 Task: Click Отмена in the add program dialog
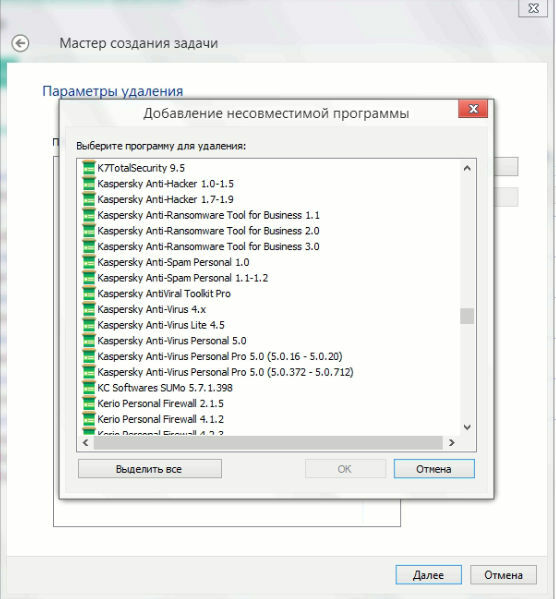(434, 469)
